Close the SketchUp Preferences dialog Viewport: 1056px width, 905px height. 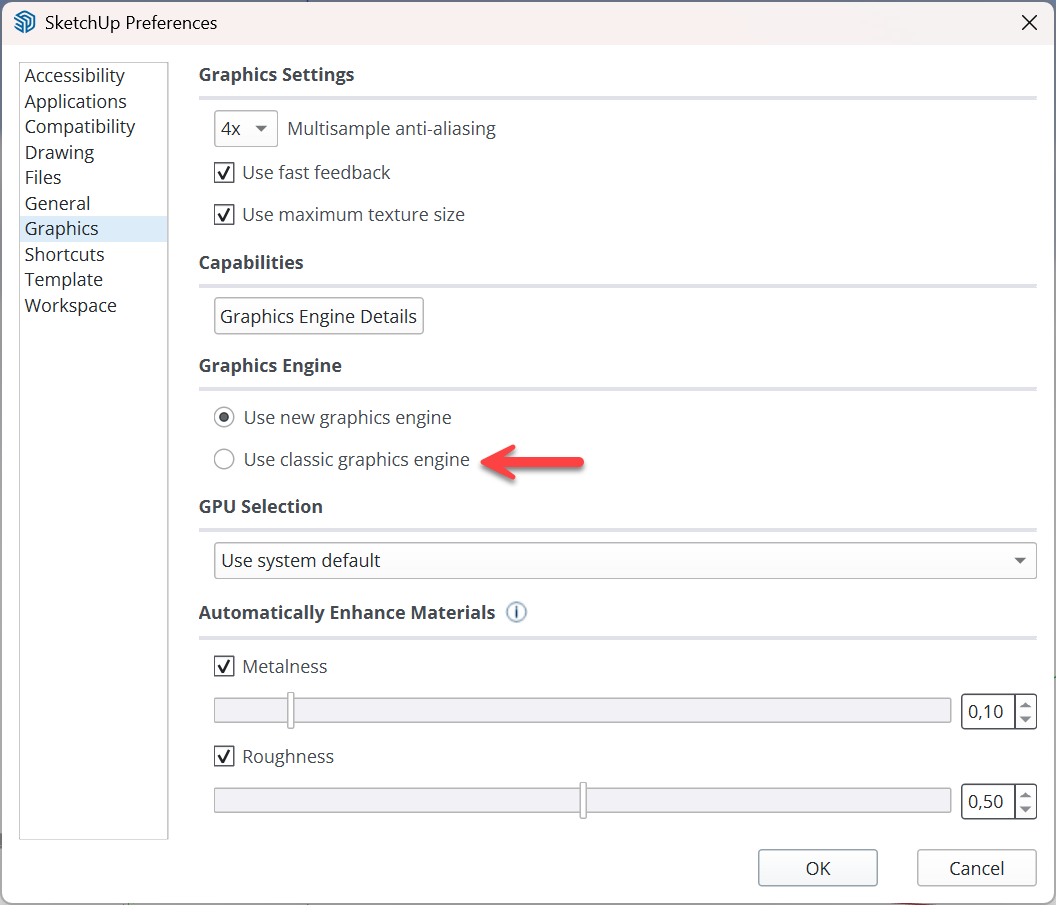1029,22
